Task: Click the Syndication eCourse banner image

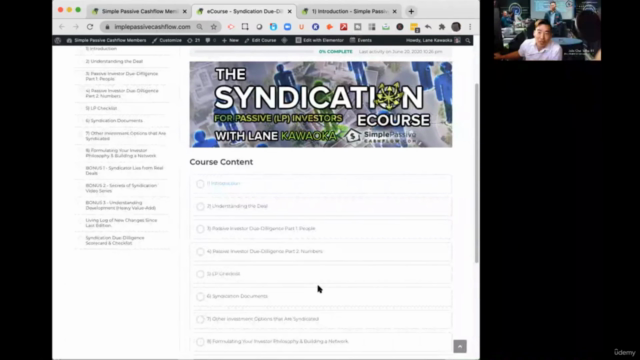Action: coord(321,104)
